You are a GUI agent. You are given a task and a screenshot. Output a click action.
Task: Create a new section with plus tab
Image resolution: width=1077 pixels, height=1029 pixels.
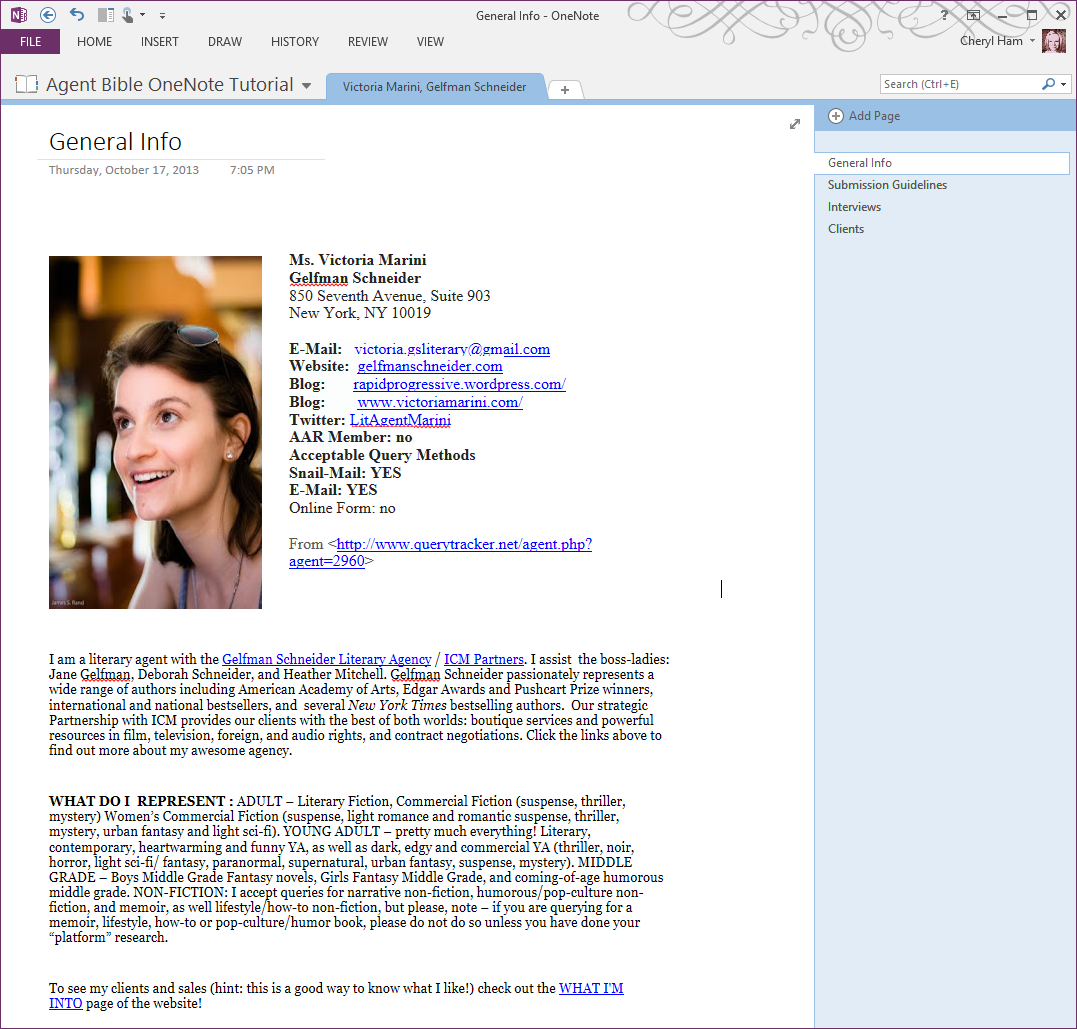click(565, 90)
